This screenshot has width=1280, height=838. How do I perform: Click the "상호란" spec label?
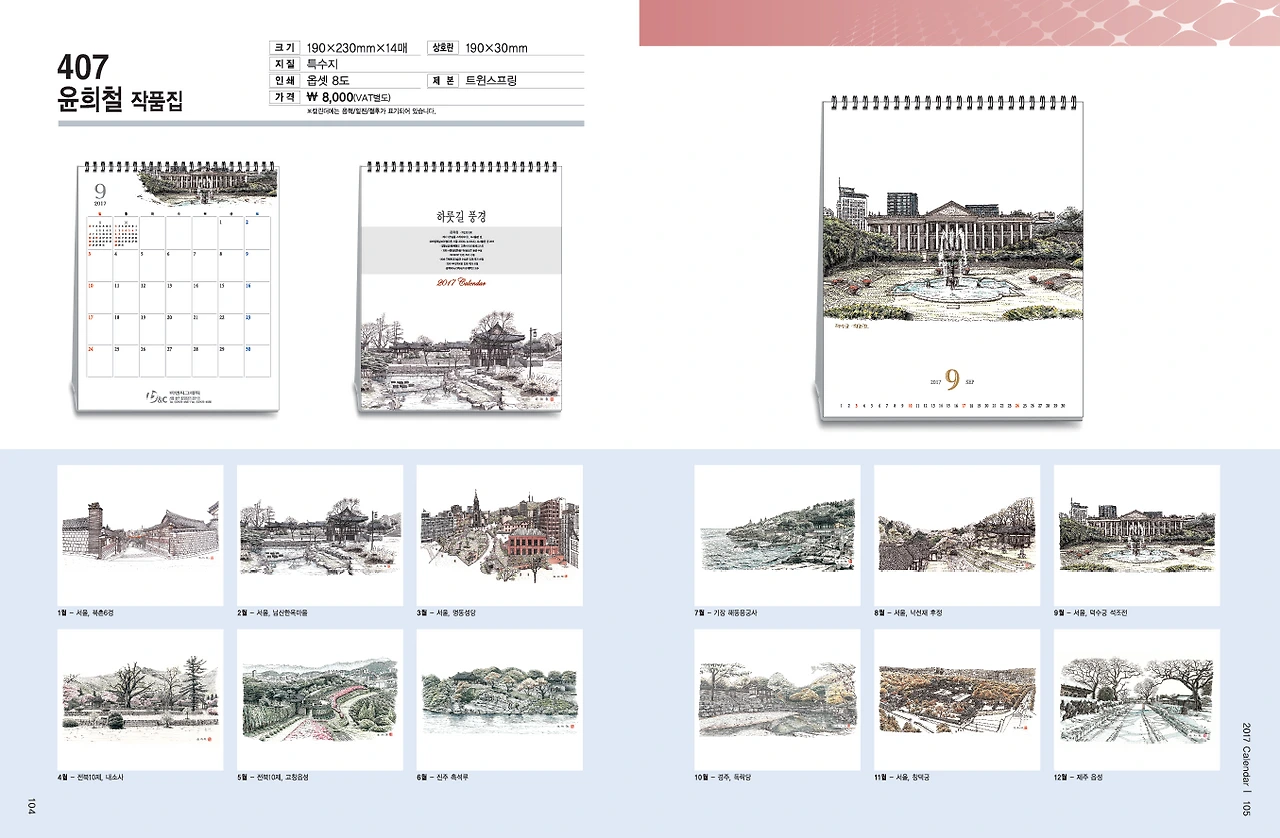click(x=443, y=47)
